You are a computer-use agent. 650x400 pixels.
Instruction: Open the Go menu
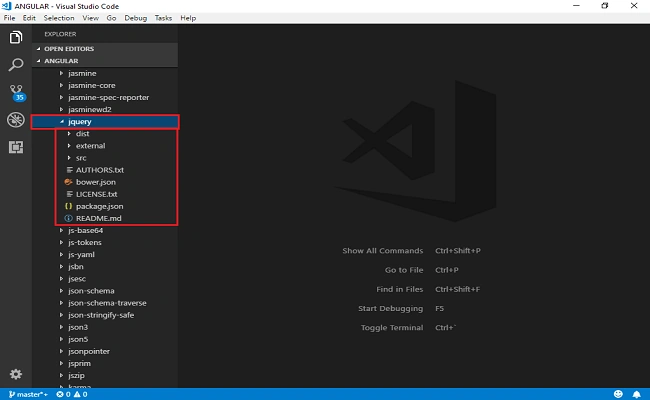click(x=111, y=18)
